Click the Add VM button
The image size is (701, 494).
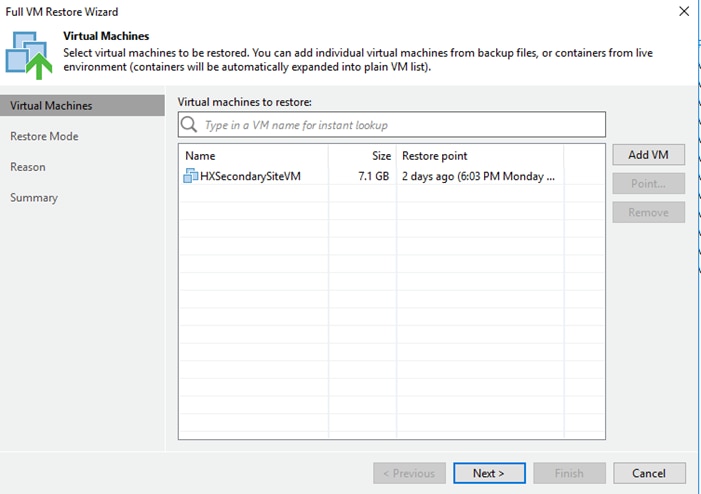648,155
